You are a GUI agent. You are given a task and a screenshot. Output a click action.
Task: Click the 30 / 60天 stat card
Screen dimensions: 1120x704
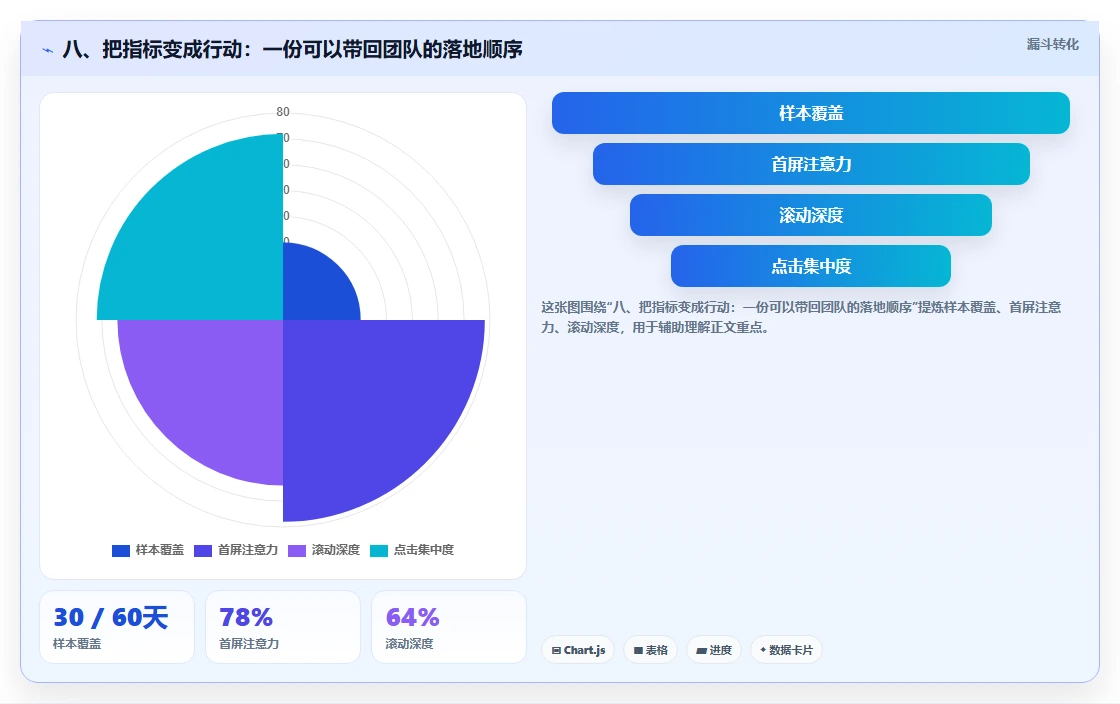click(x=117, y=627)
